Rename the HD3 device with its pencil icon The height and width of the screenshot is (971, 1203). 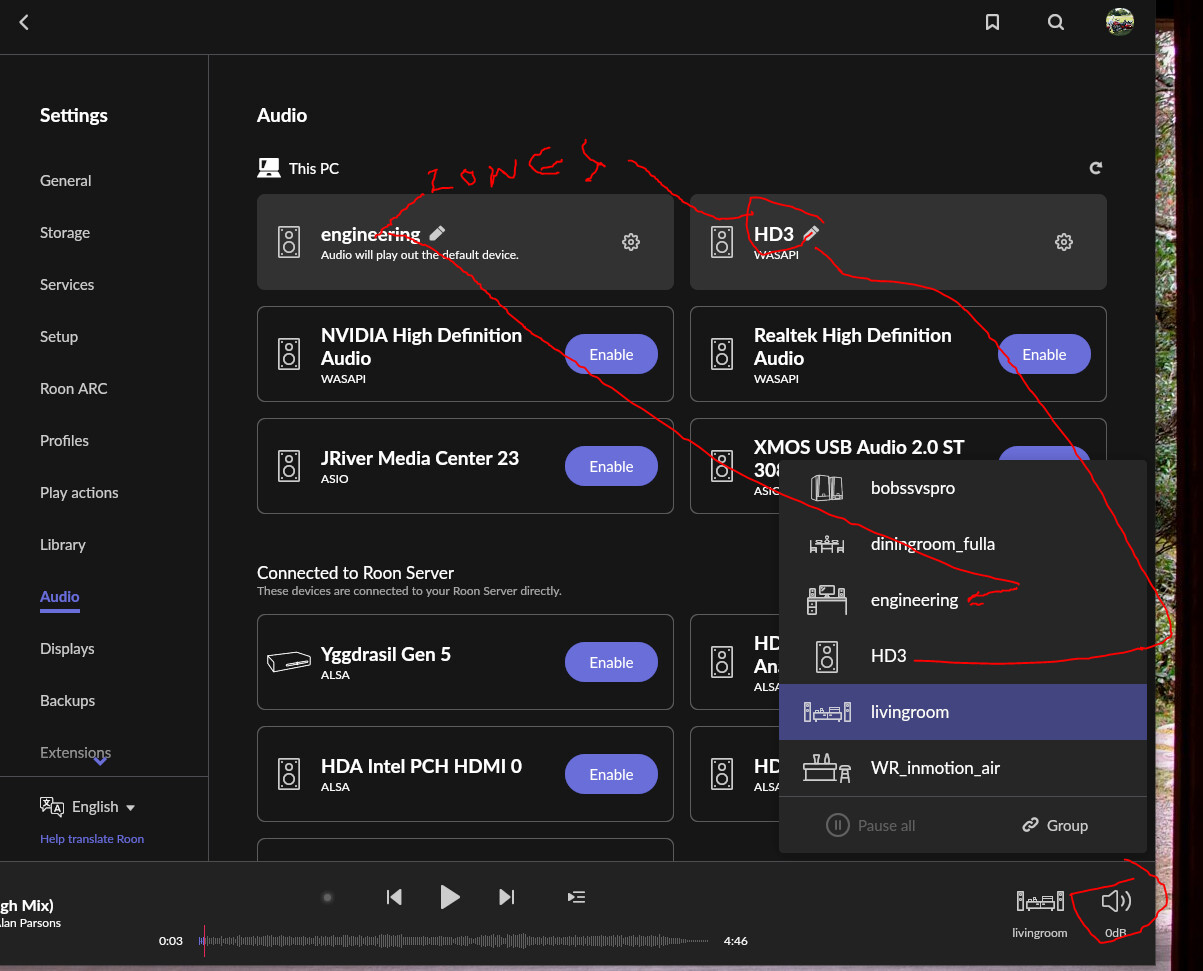pos(811,233)
